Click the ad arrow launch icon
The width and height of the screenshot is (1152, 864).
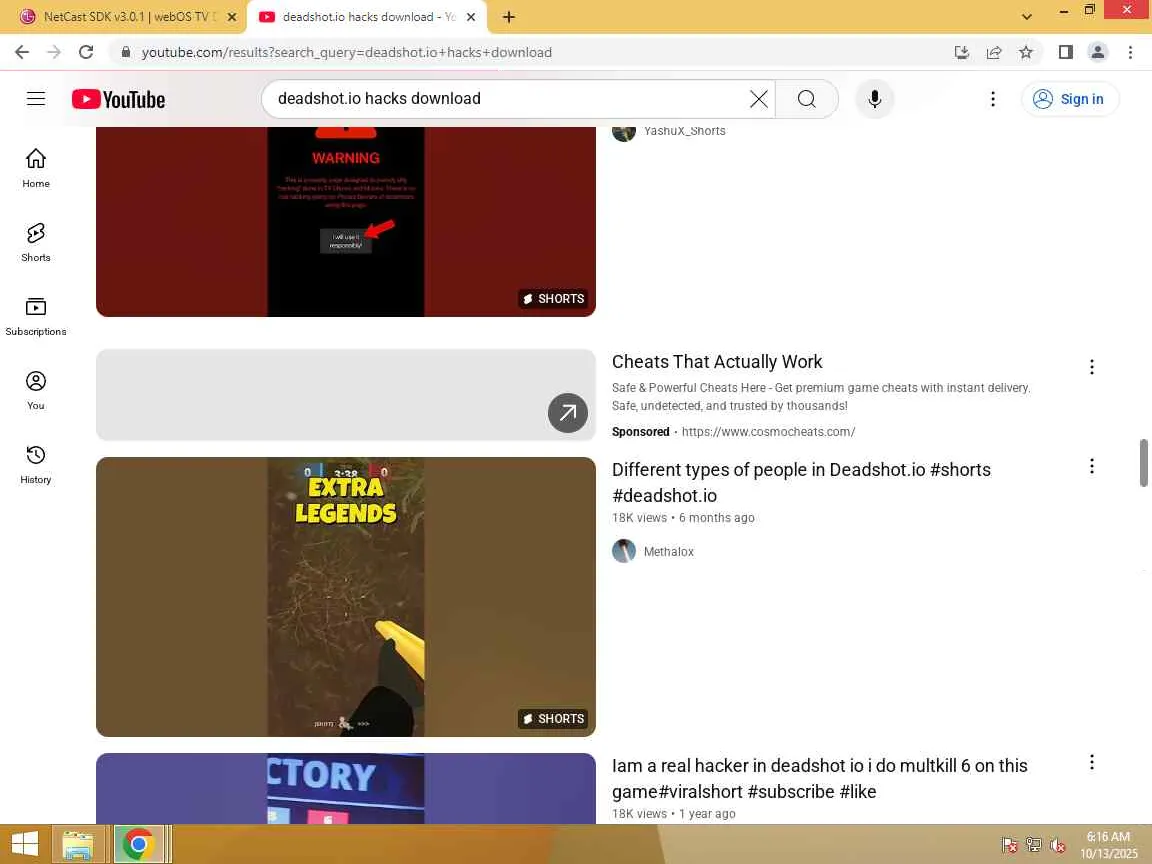(x=567, y=413)
